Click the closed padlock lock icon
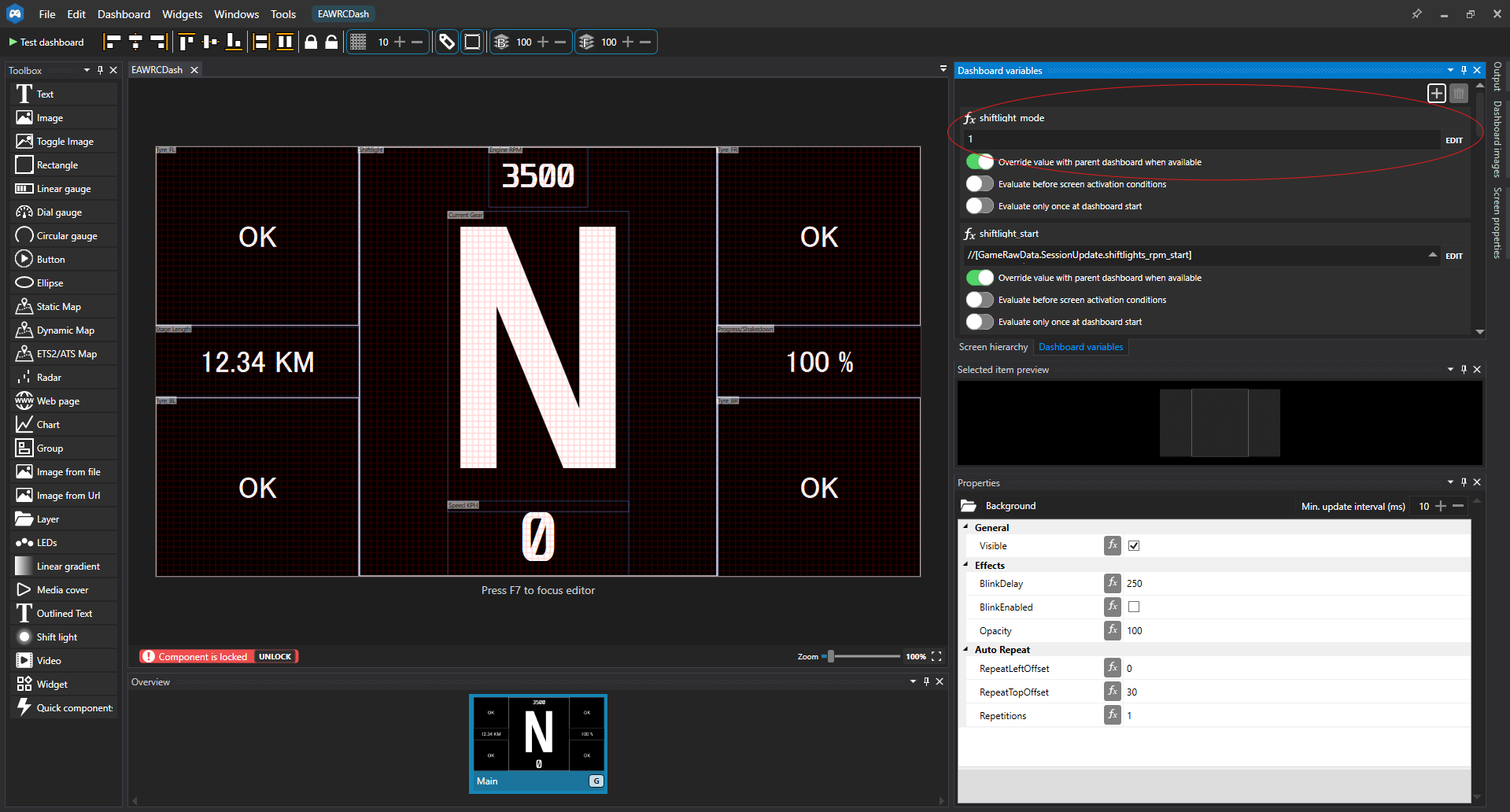The width and height of the screenshot is (1510, 812). (311, 42)
